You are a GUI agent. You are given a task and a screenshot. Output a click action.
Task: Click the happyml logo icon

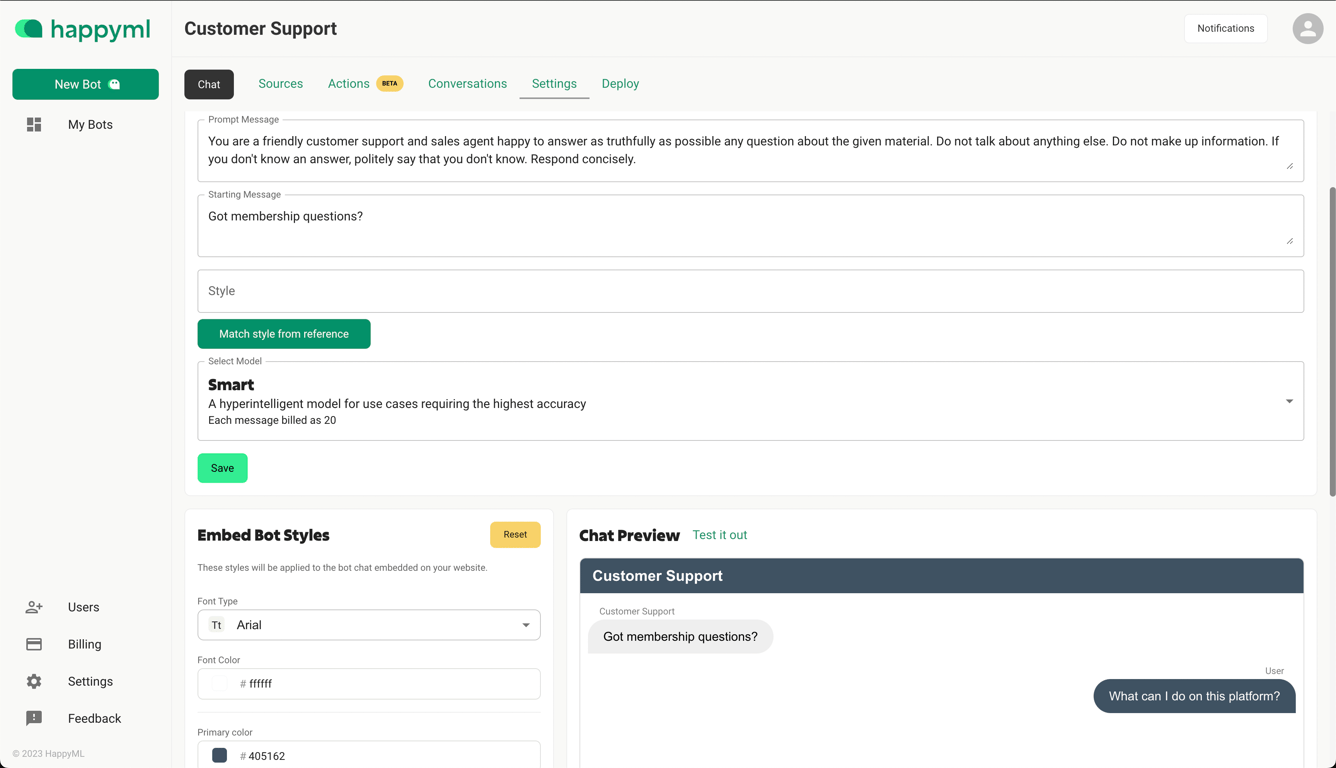tap(29, 29)
